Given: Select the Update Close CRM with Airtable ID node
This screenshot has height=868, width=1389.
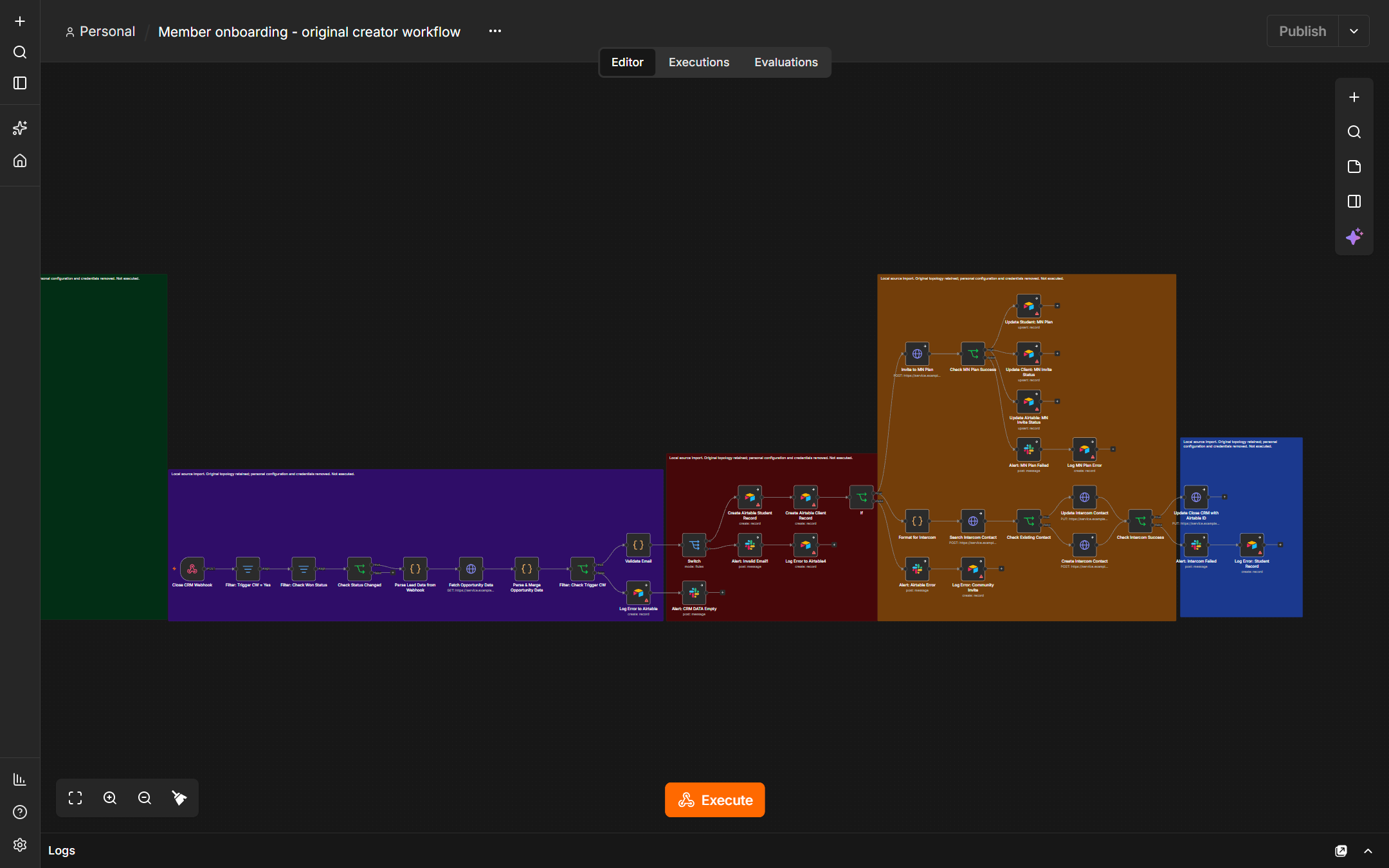Looking at the screenshot, I should 1196,497.
